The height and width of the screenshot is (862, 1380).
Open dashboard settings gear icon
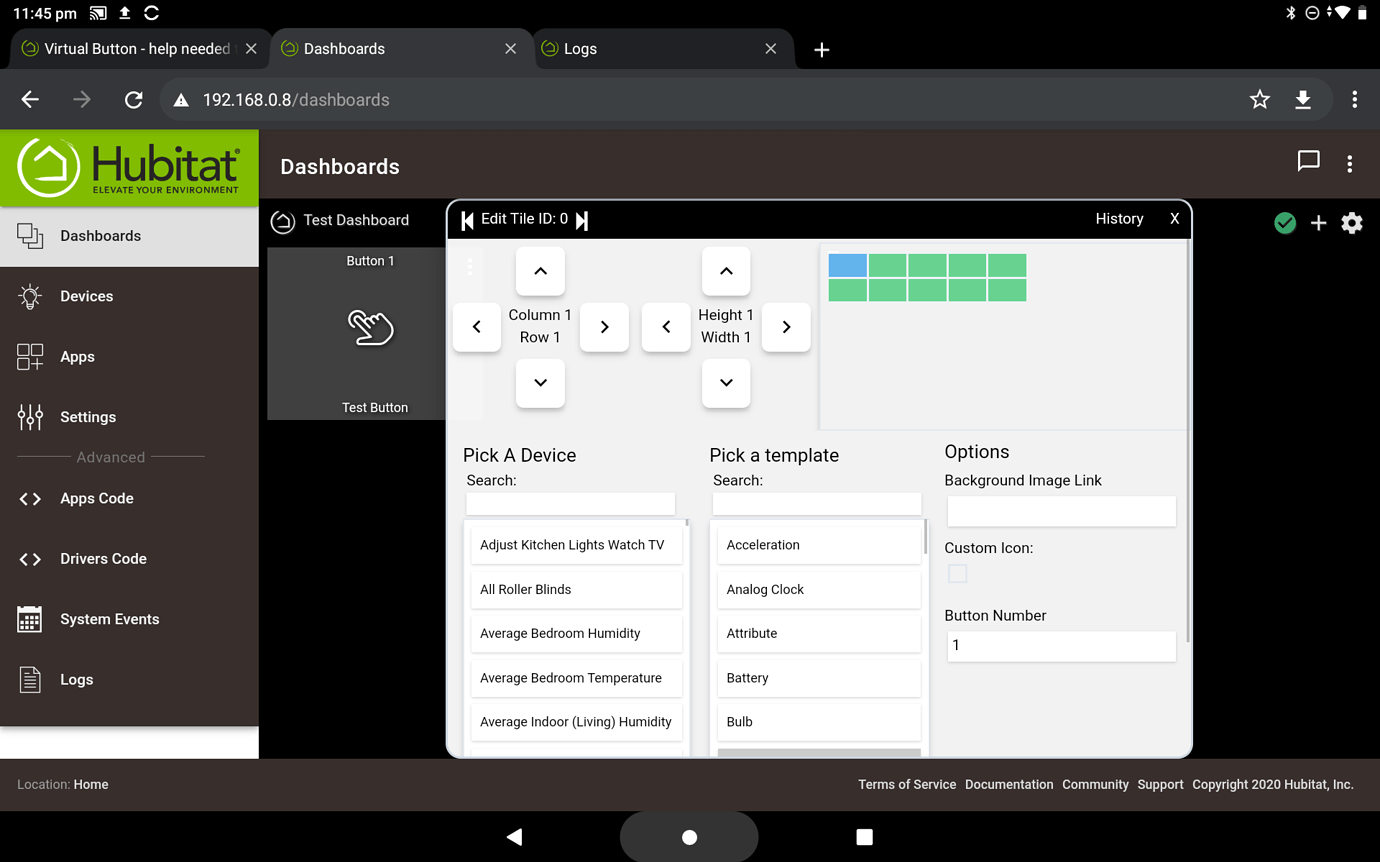[1352, 223]
